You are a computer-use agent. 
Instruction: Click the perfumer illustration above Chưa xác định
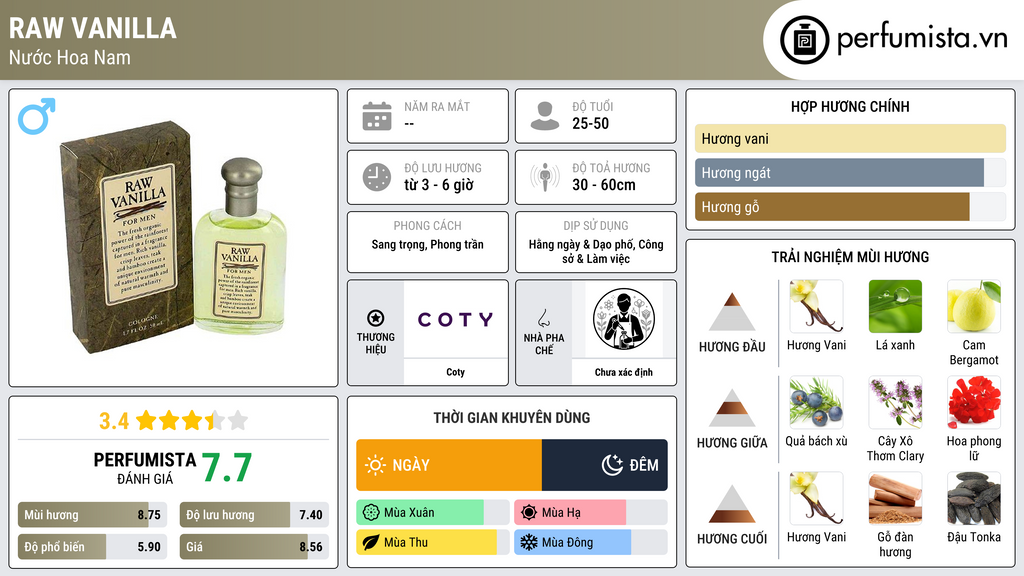pyautogui.click(x=624, y=319)
